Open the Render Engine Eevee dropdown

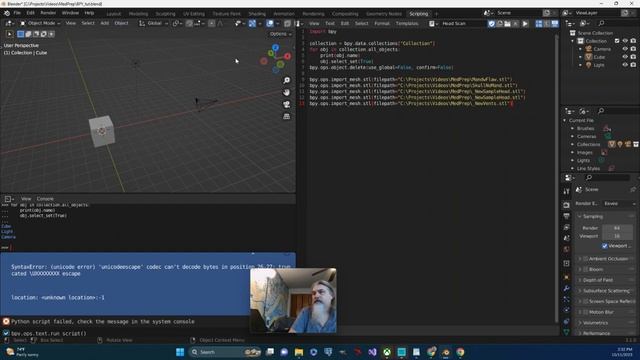619,203
